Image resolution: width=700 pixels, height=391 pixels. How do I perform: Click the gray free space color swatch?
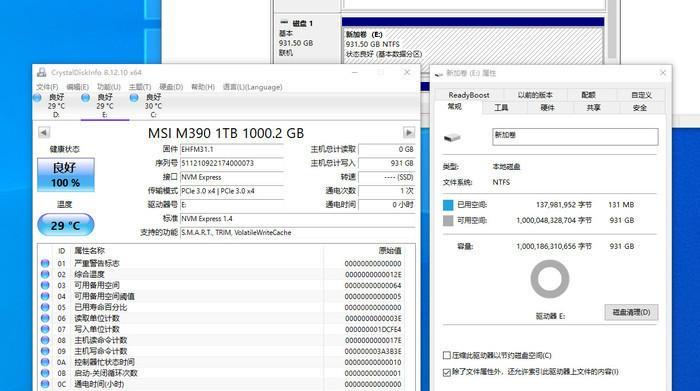click(x=448, y=220)
